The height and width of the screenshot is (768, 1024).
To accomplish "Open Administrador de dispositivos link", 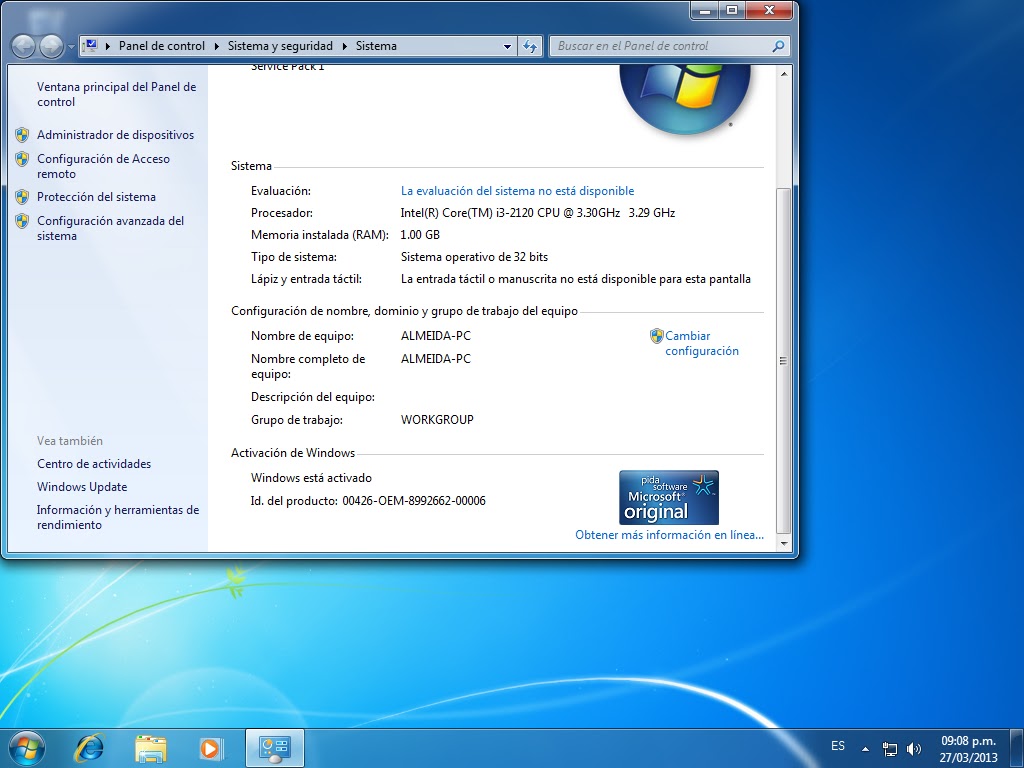I will pyautogui.click(x=116, y=135).
